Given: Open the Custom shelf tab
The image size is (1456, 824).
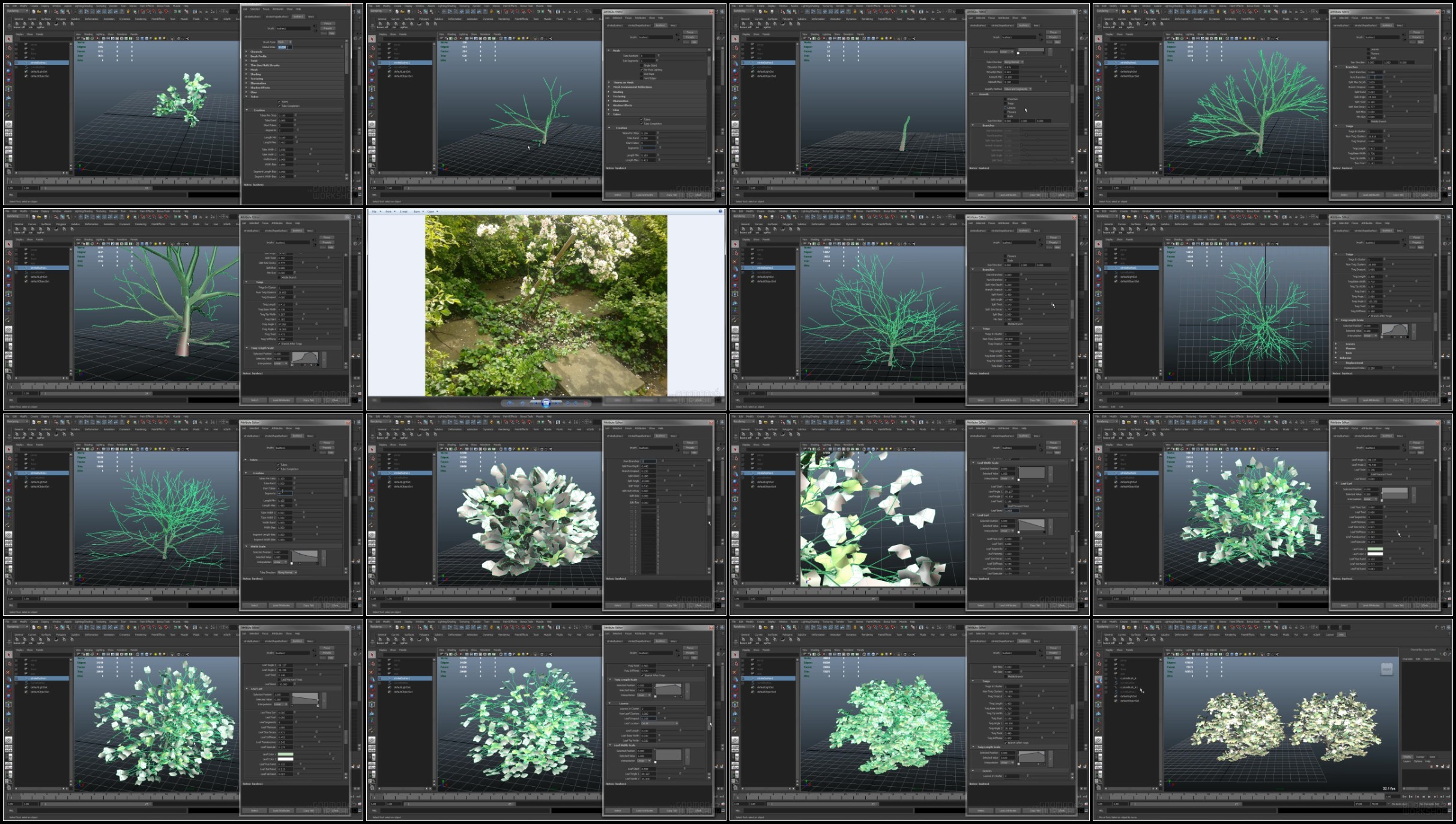Looking at the screenshot, I should [1329, 634].
